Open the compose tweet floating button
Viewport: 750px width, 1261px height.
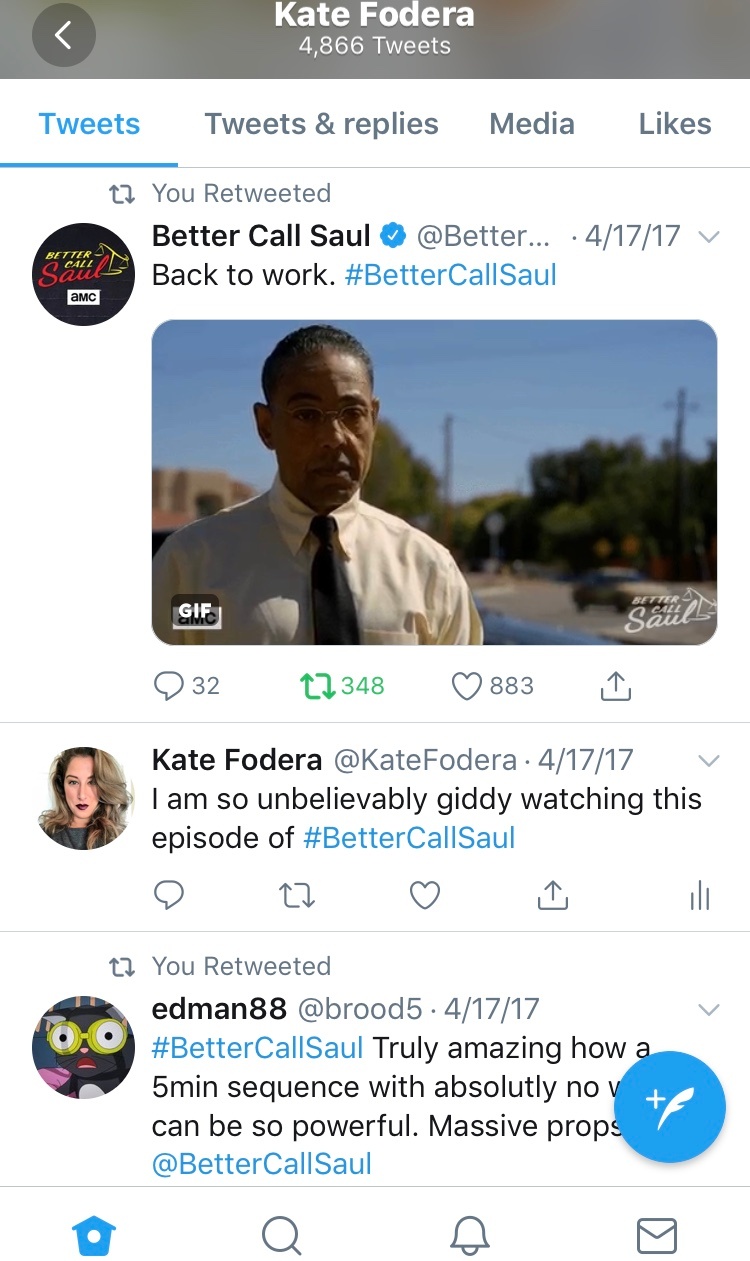pyautogui.click(x=669, y=1107)
